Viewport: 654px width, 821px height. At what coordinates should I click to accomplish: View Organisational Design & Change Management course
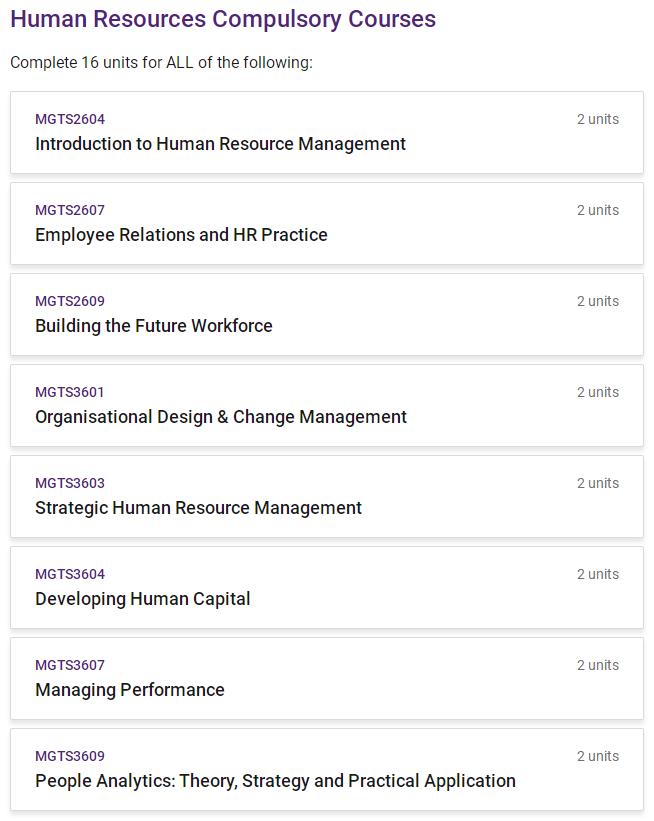tap(221, 417)
